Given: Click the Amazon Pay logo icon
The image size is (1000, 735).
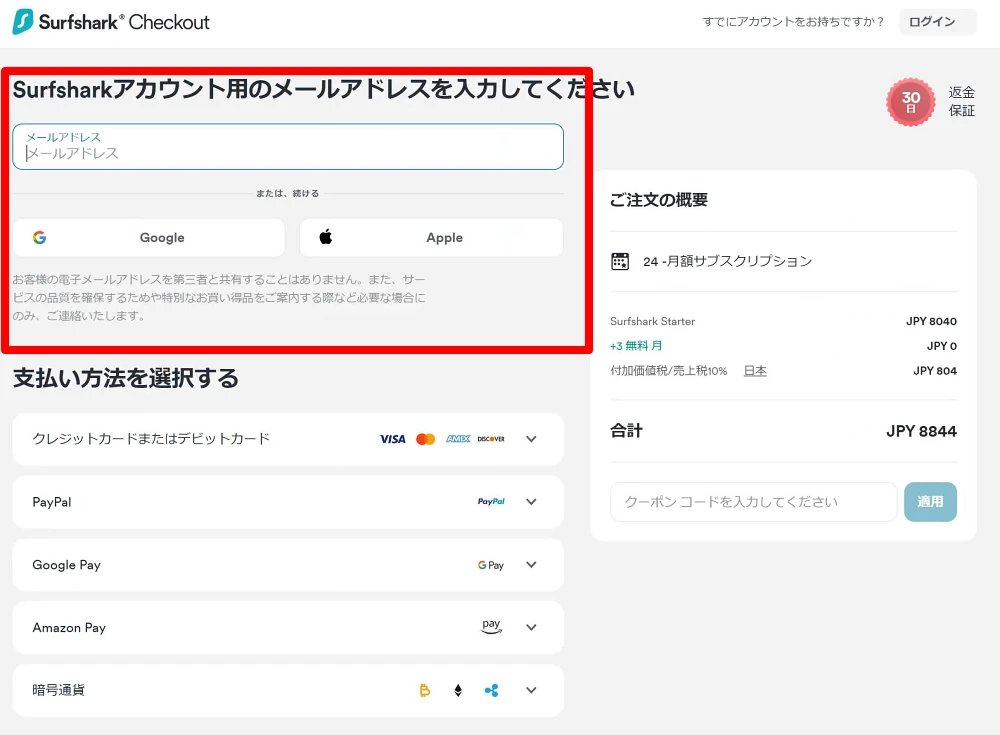Looking at the screenshot, I should (x=491, y=627).
